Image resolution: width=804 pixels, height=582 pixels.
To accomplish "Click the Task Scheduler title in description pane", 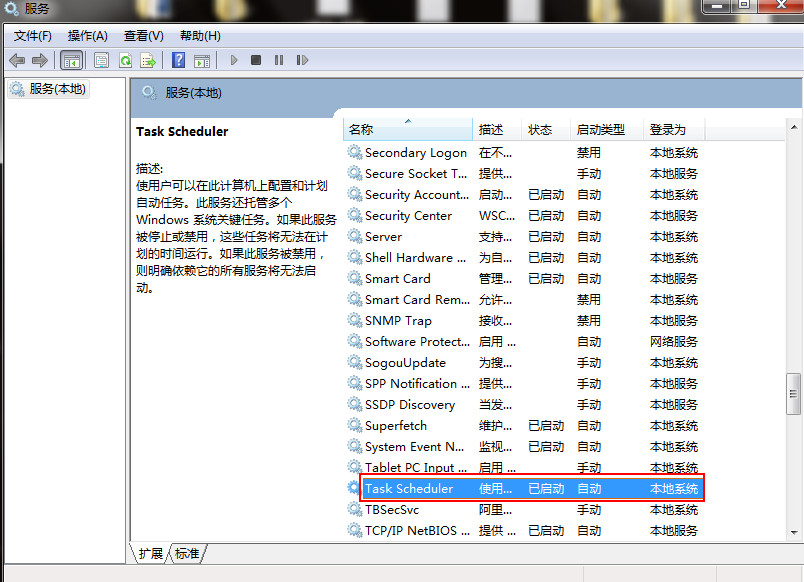I will (182, 132).
